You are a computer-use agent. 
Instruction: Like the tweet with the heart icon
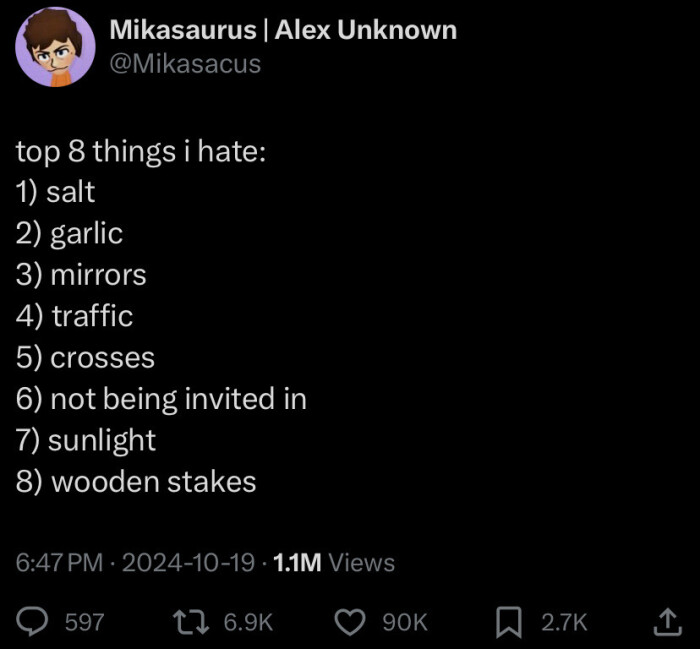350,622
